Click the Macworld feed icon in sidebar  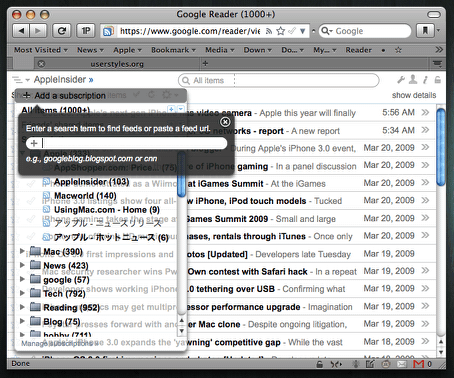click(47, 195)
